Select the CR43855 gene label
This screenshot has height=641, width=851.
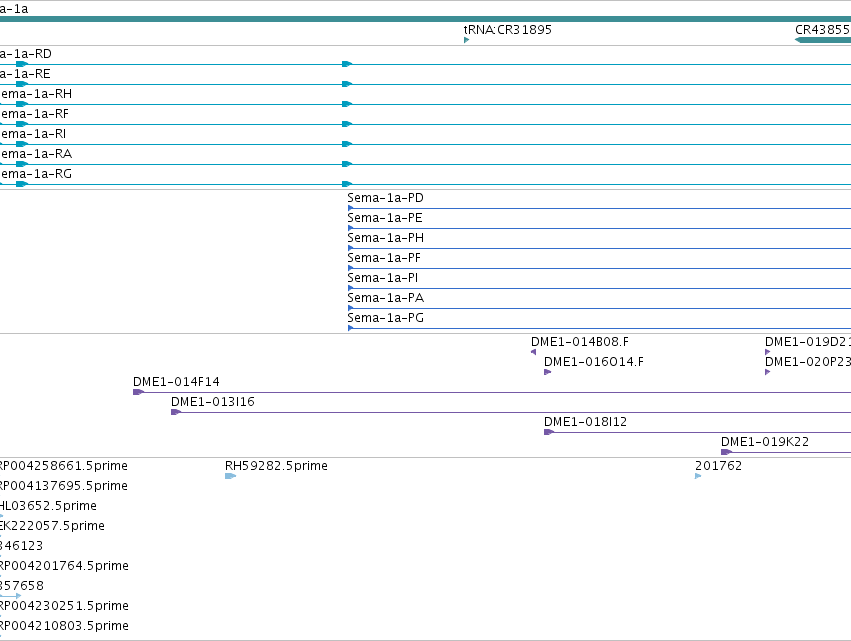click(823, 30)
